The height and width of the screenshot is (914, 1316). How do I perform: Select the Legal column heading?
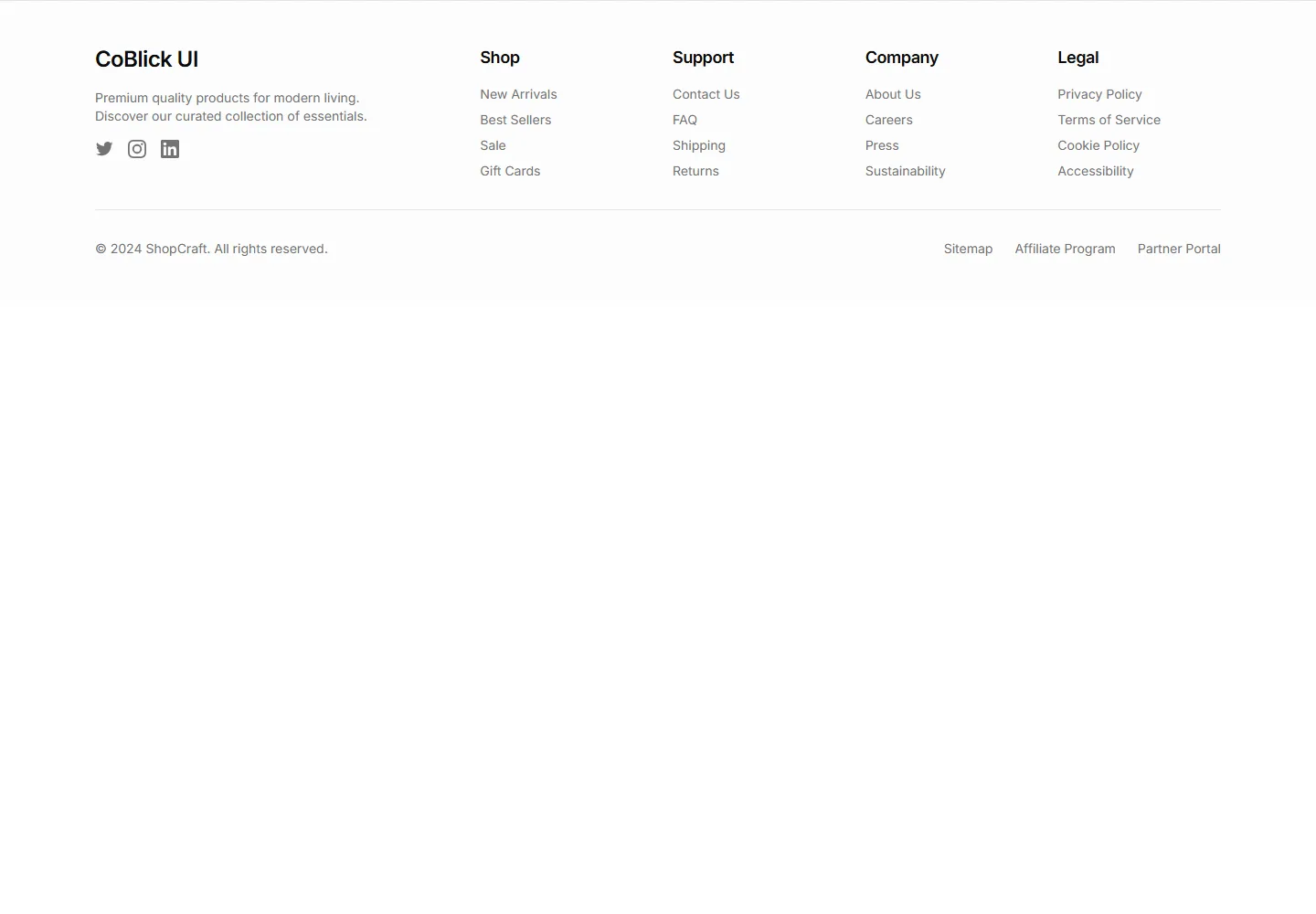[1077, 58]
